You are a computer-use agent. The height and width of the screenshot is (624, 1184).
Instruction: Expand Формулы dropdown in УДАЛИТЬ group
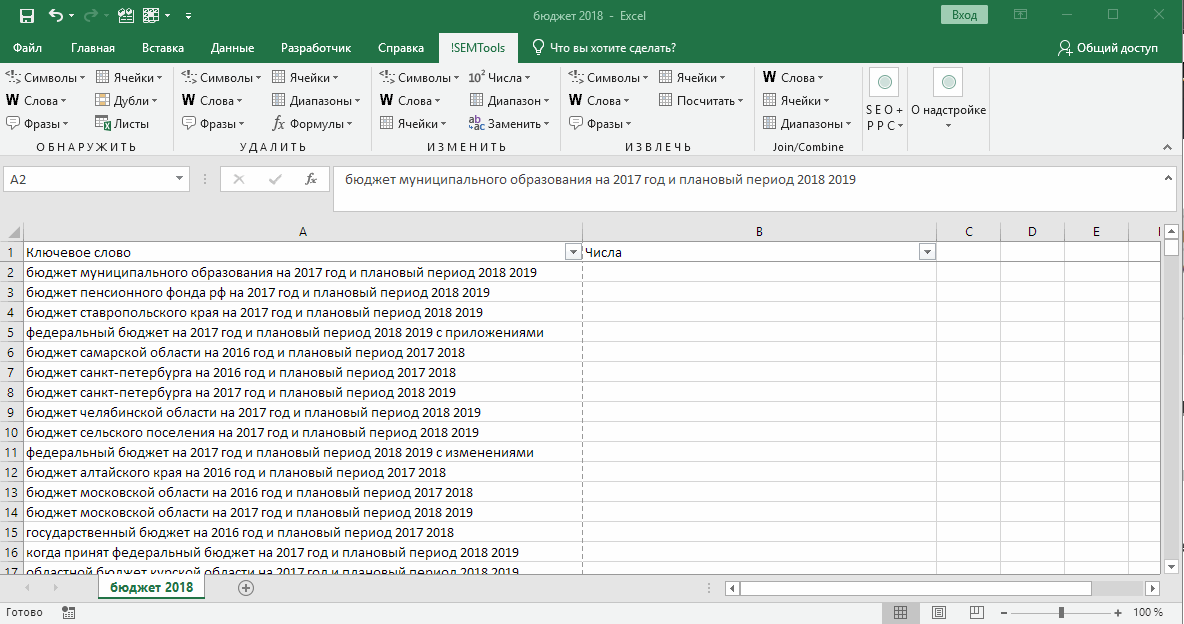pos(313,124)
